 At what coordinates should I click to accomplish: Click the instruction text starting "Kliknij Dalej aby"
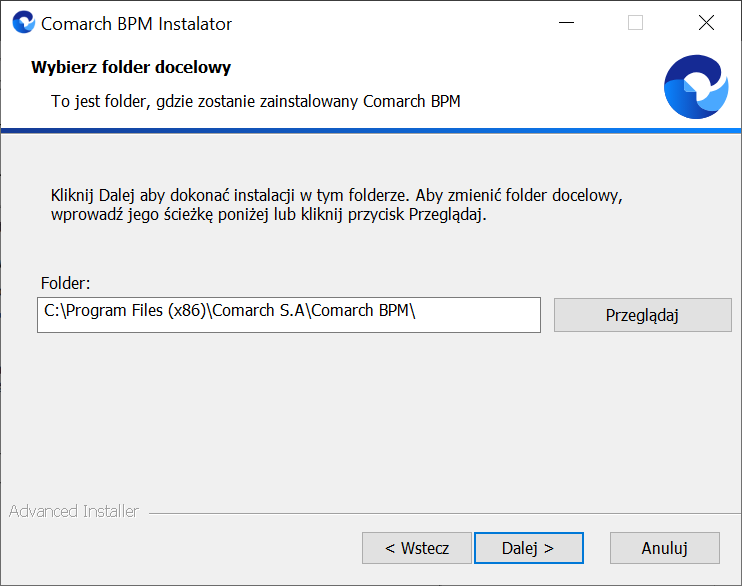click(336, 205)
